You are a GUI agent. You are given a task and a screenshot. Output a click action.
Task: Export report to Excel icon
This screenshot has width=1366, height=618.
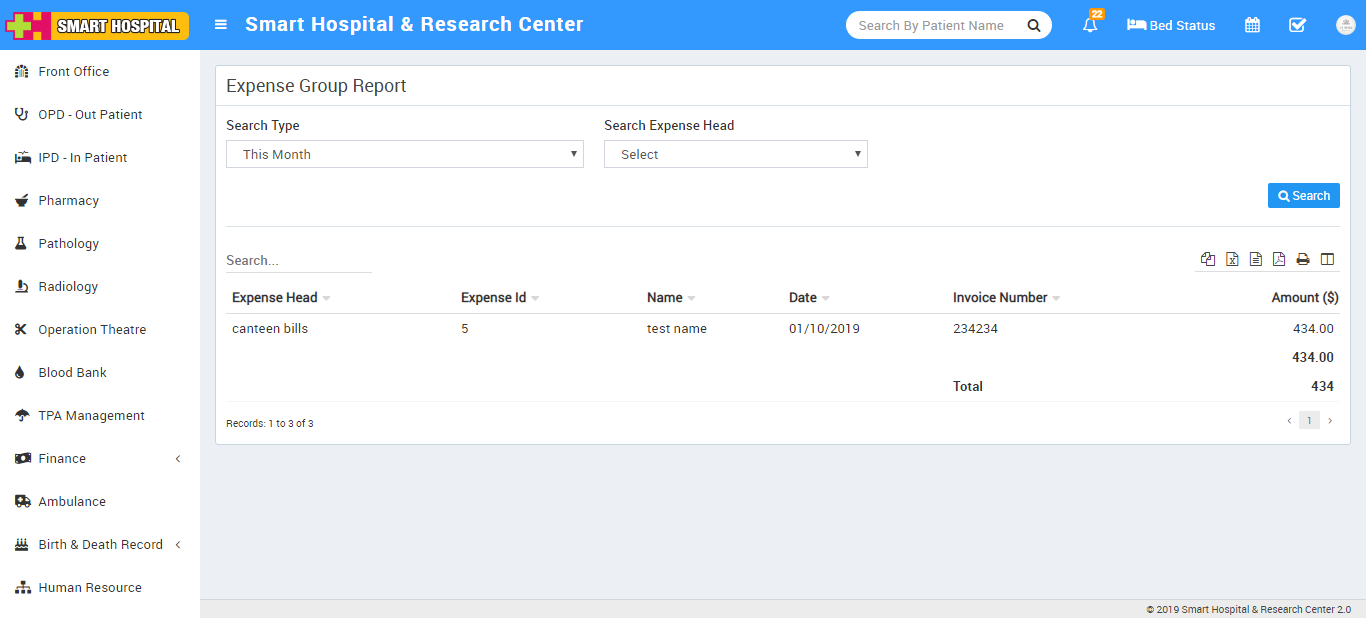1232,259
